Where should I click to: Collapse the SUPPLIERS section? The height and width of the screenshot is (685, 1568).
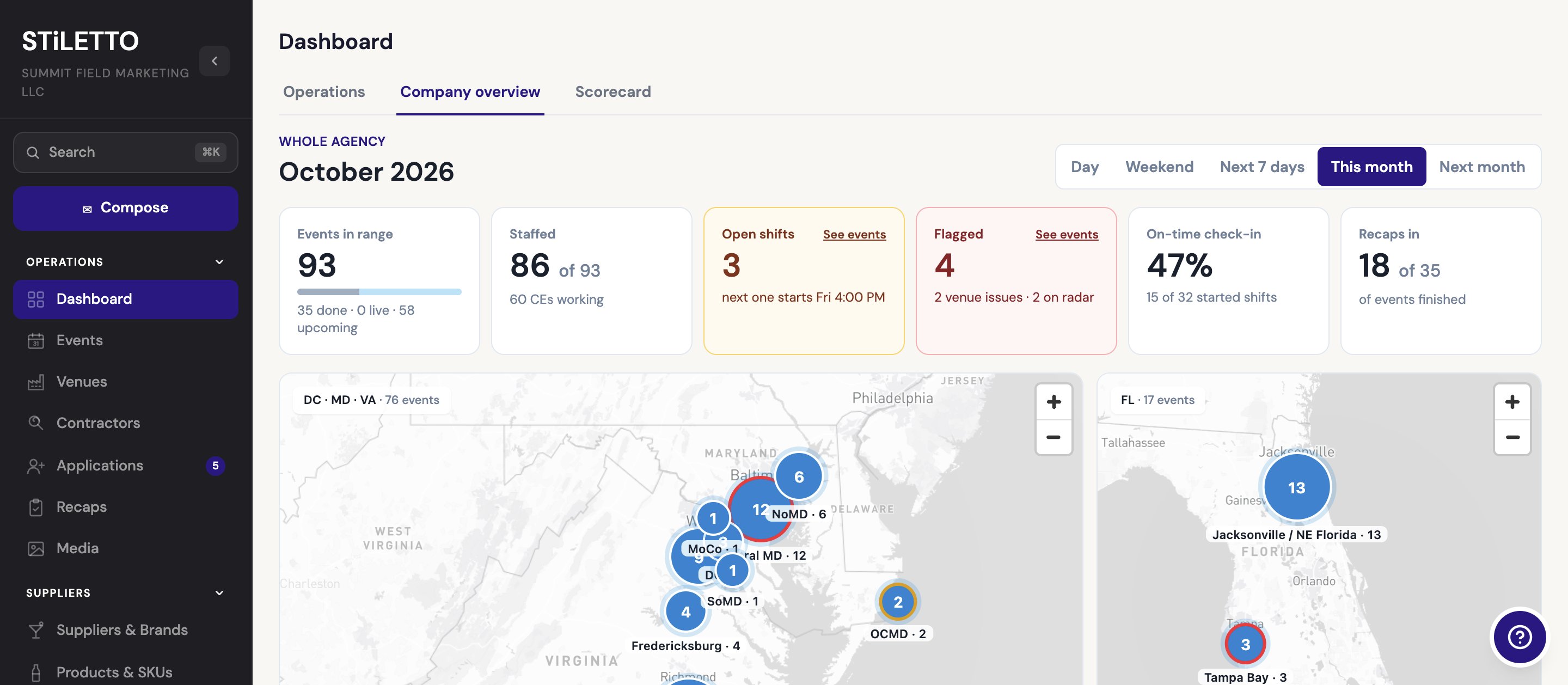219,593
